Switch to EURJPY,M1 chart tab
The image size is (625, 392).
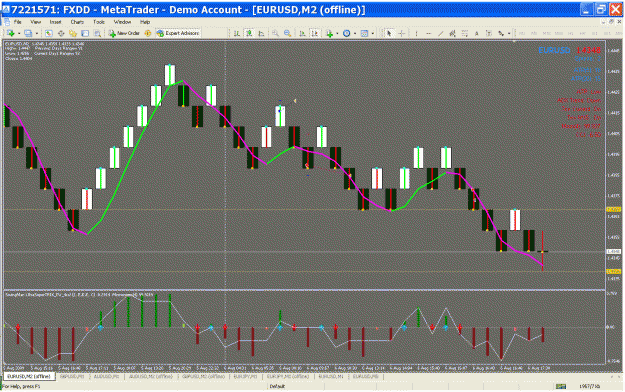coord(245,376)
